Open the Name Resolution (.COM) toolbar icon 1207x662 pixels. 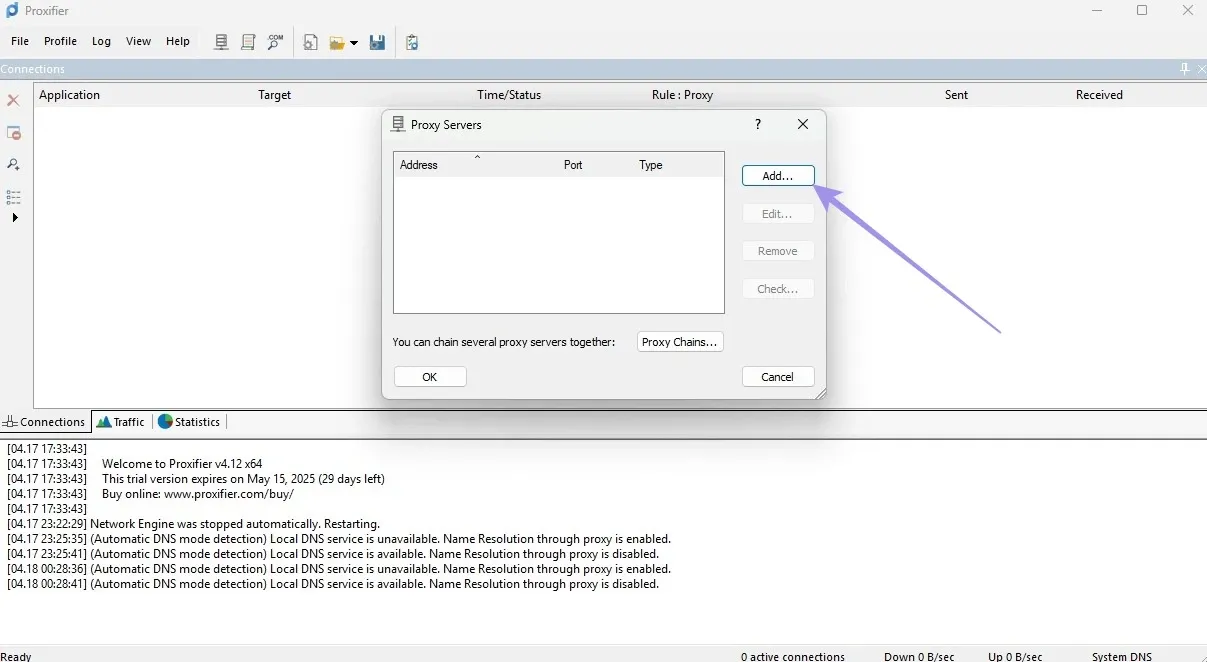tap(275, 42)
